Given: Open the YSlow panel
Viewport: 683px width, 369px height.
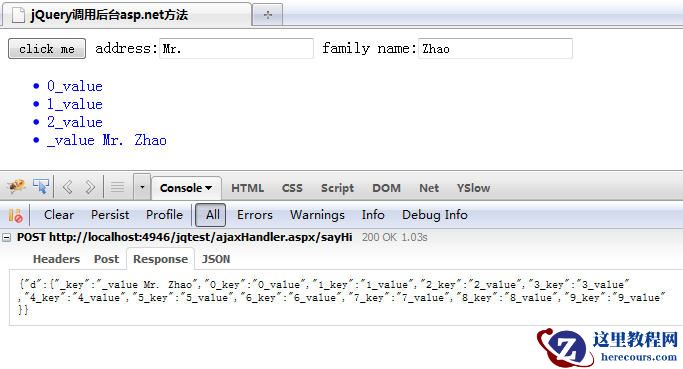Looking at the screenshot, I should (473, 188).
